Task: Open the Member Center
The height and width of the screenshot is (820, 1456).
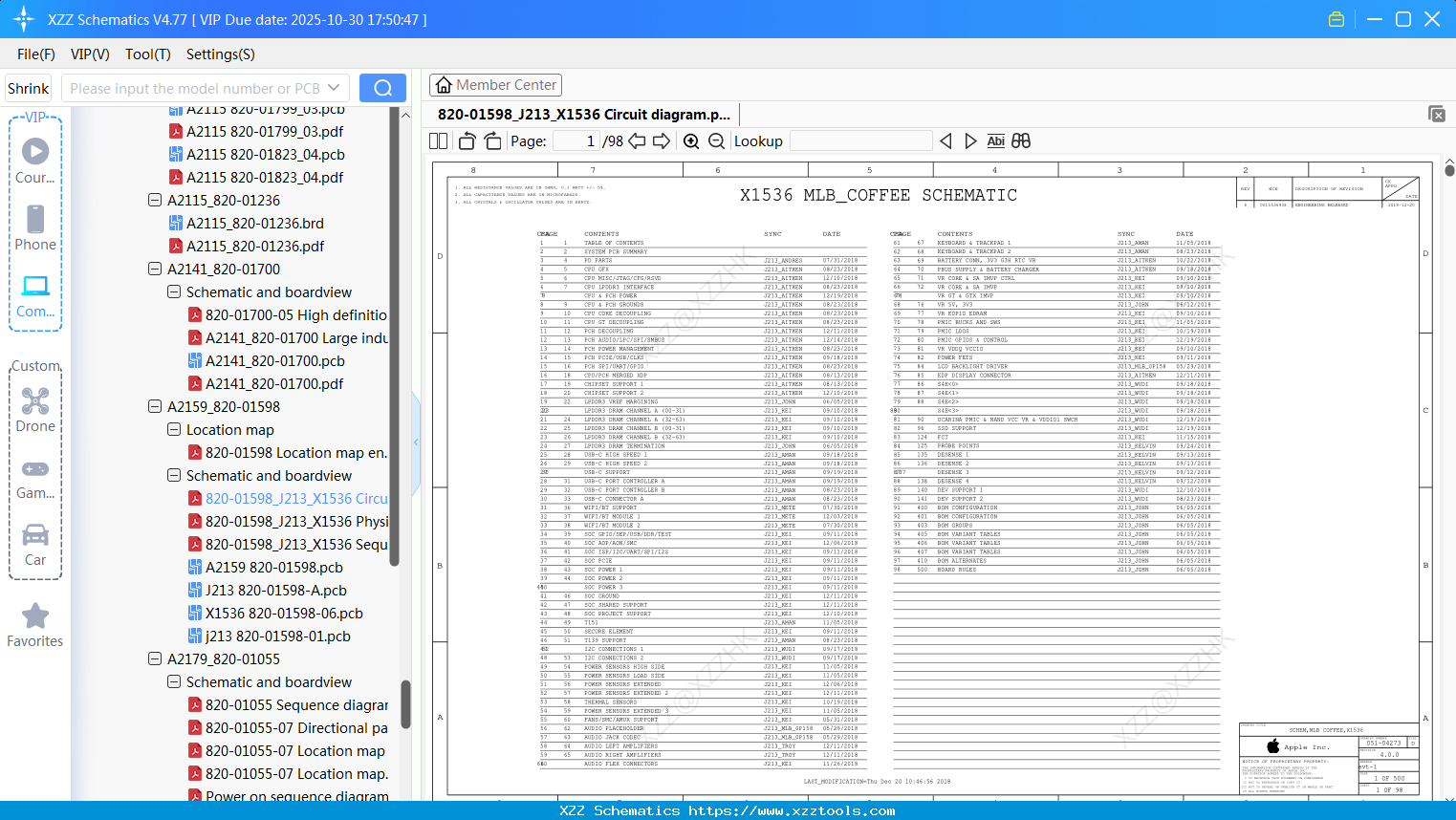Action: pos(495,85)
